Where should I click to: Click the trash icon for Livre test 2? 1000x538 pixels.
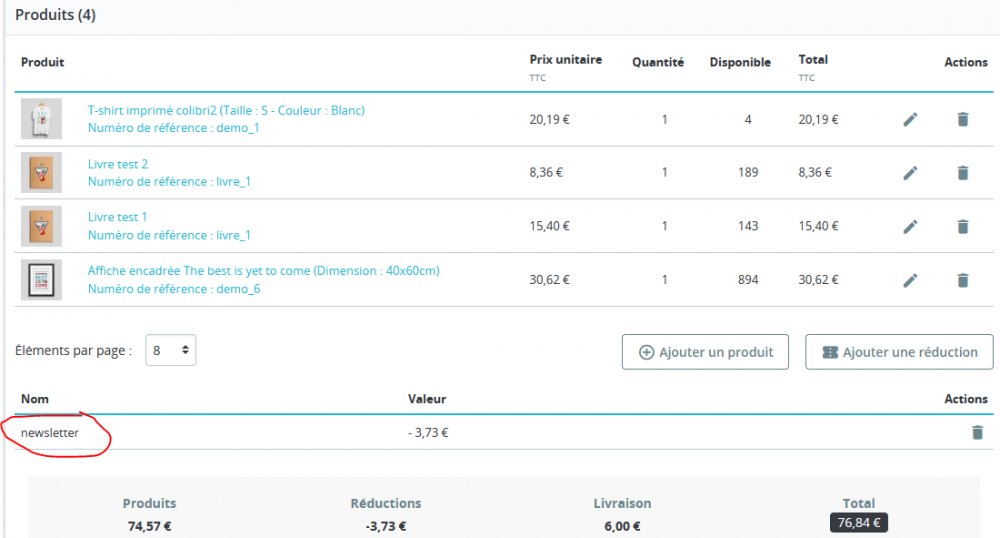pos(963,173)
